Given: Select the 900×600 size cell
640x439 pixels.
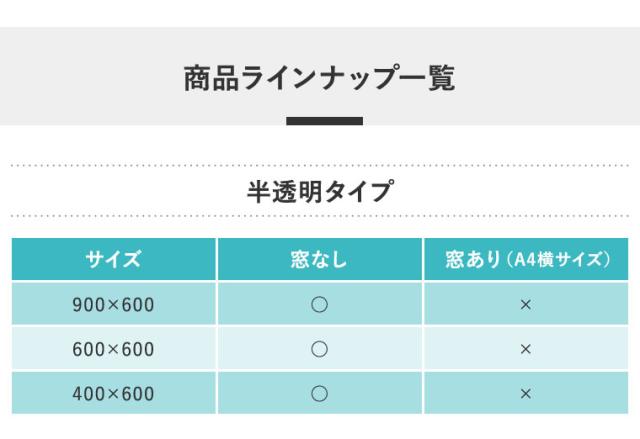Looking at the screenshot, I should click(112, 304).
